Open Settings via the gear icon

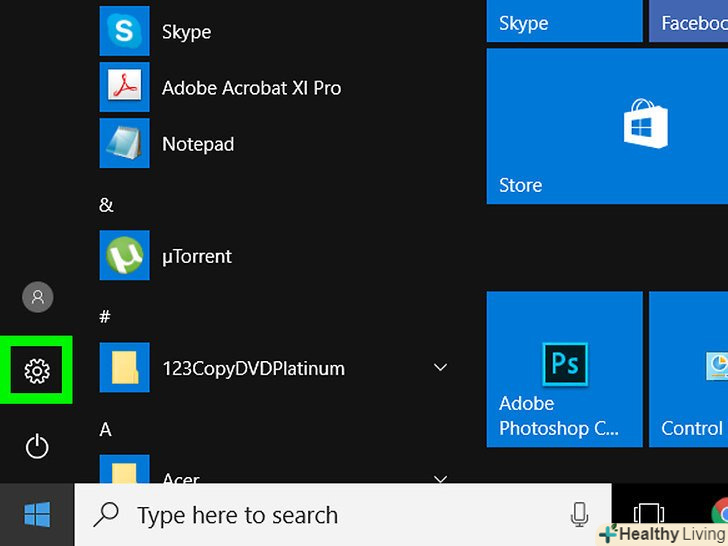tap(37, 372)
